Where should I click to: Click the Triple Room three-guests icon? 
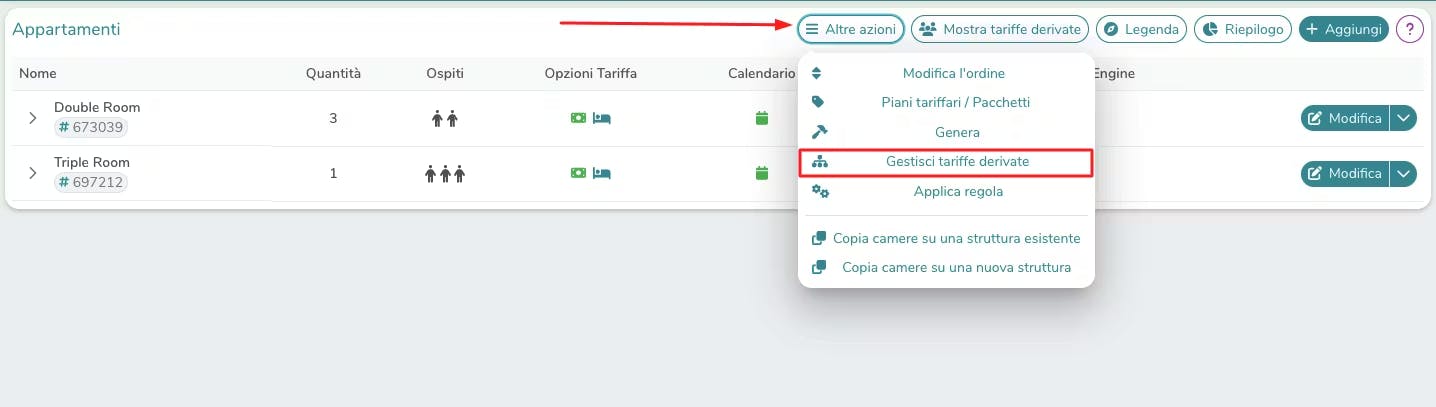pos(445,174)
